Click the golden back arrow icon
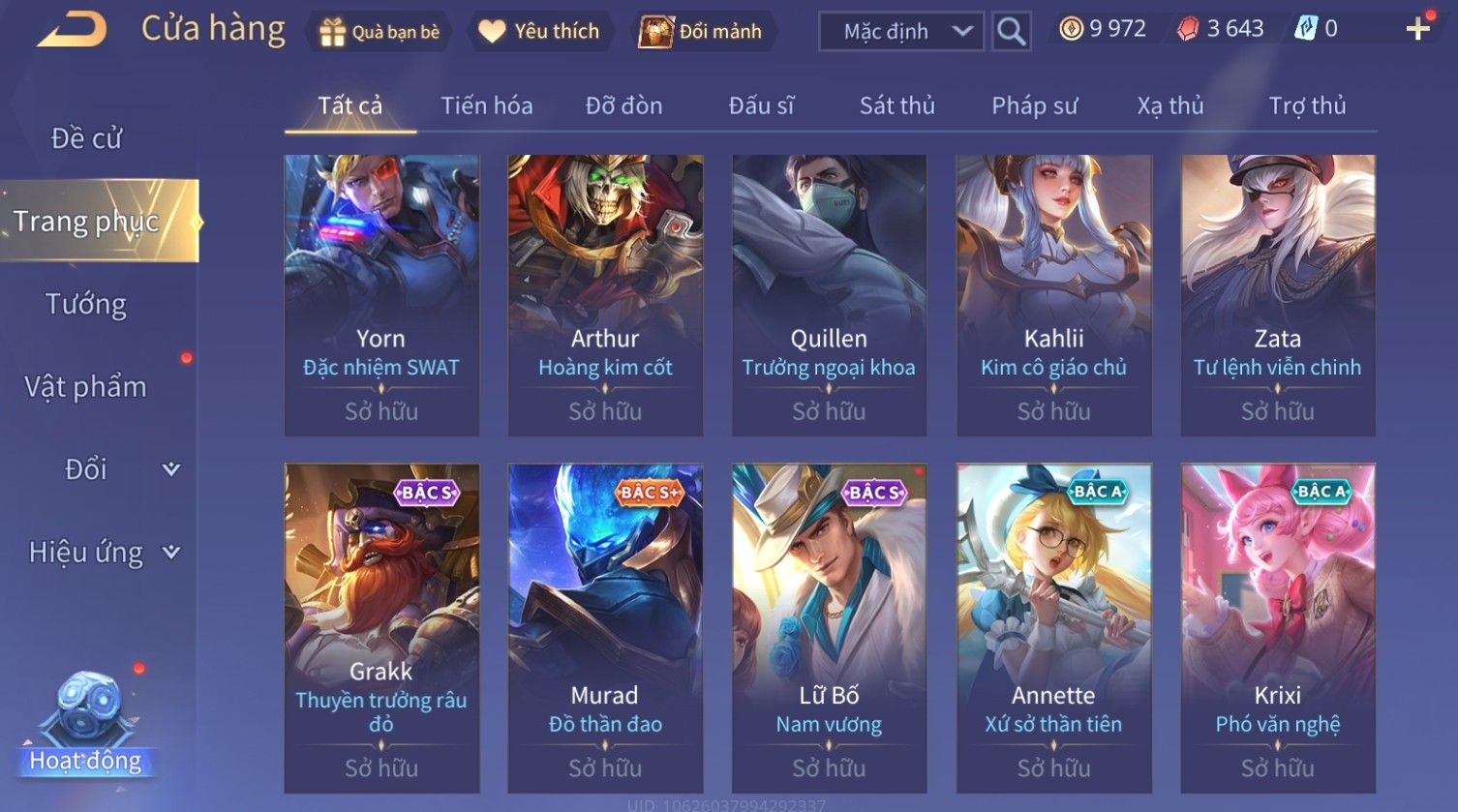Screen dimensions: 1458x812 [x=73, y=30]
